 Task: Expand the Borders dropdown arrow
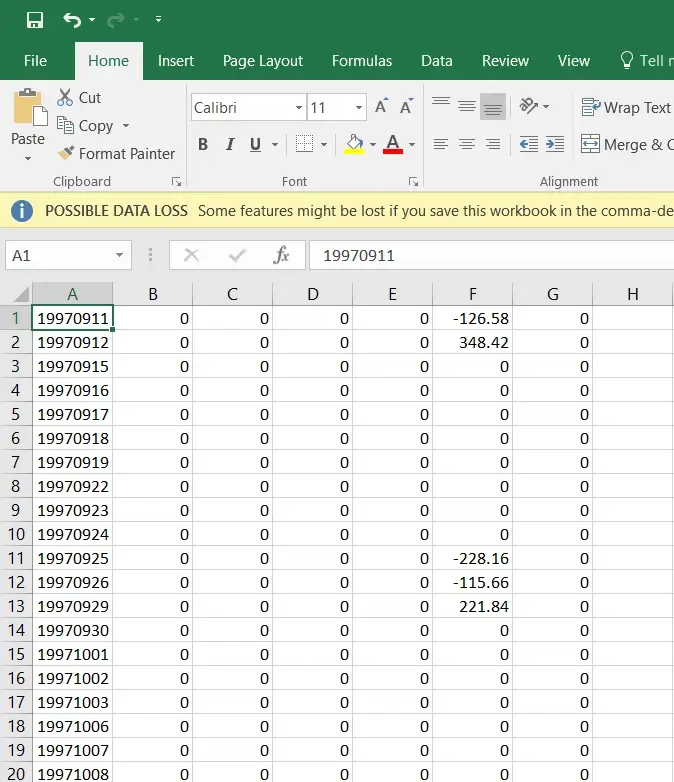click(x=324, y=144)
